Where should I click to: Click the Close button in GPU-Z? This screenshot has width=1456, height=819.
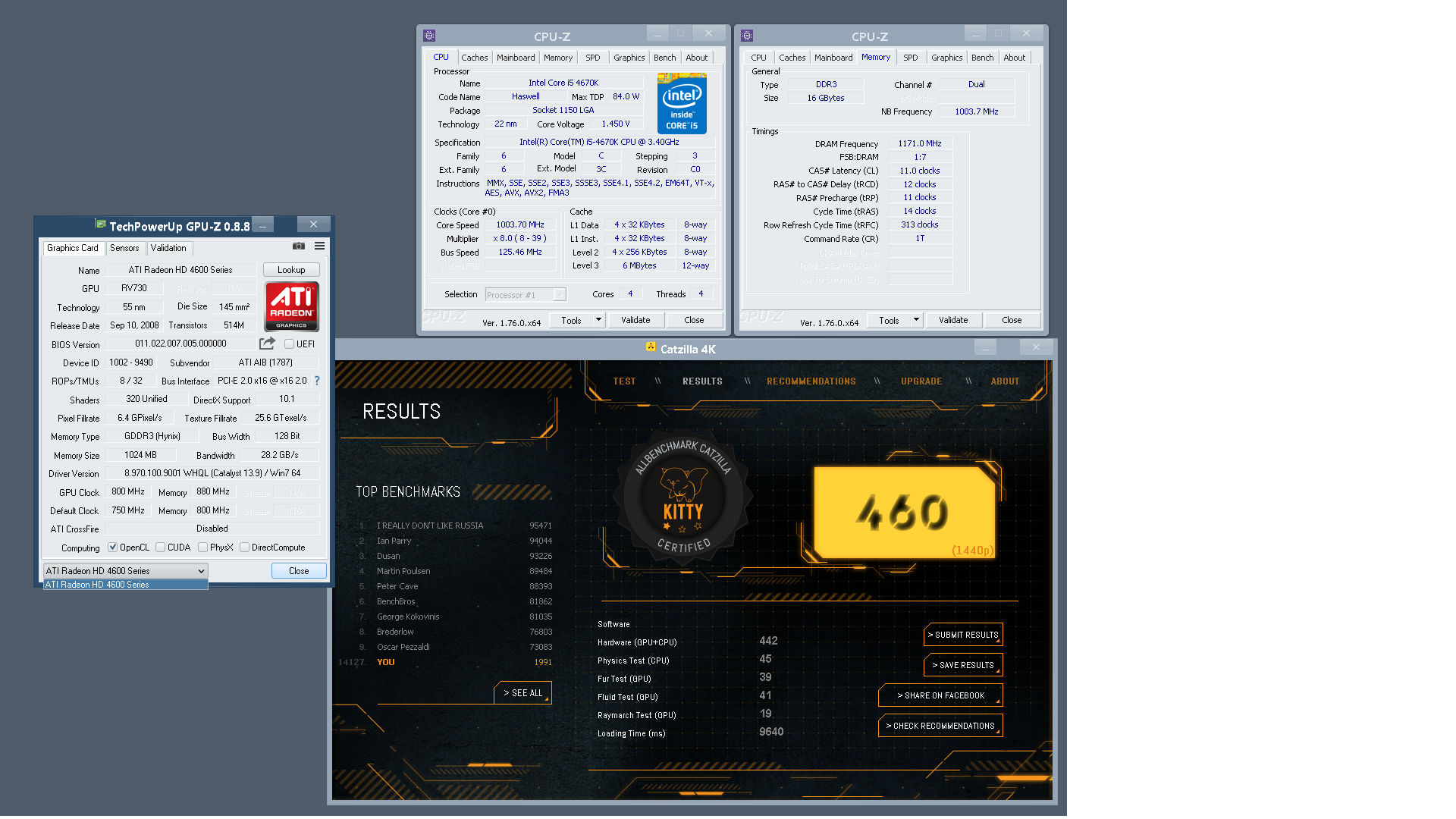pyautogui.click(x=299, y=571)
